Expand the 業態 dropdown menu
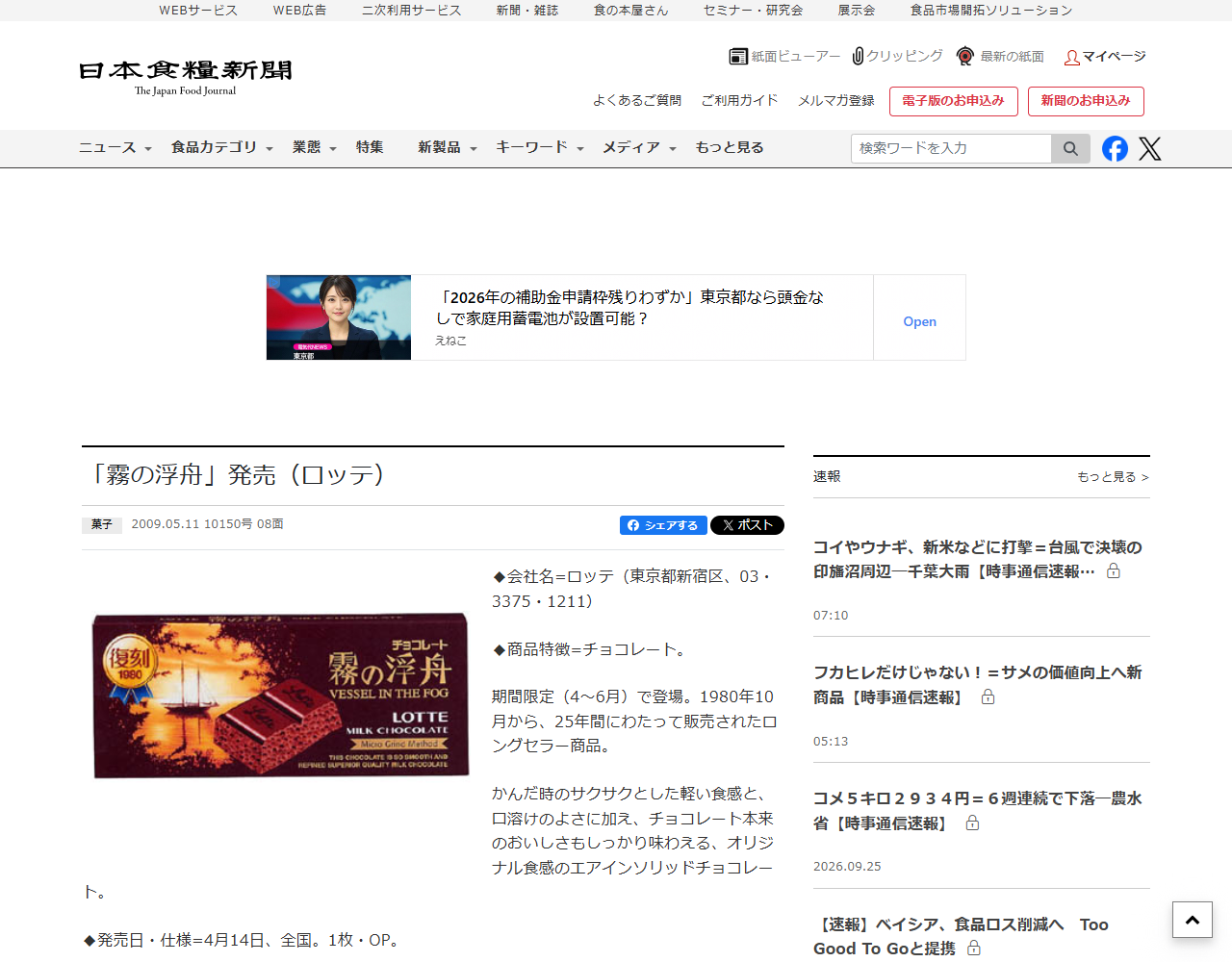The height and width of the screenshot is (962, 1232). pos(315,147)
